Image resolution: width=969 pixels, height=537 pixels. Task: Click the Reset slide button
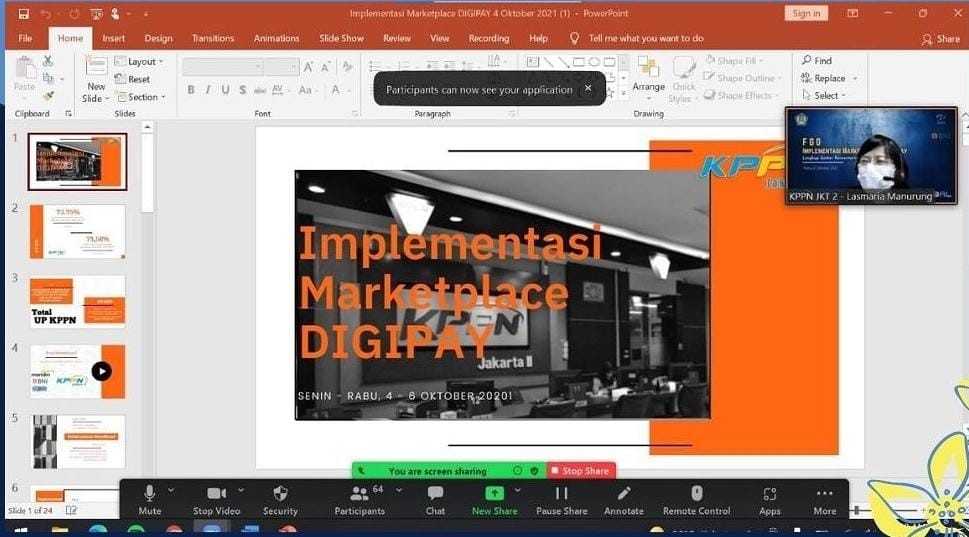click(132, 79)
